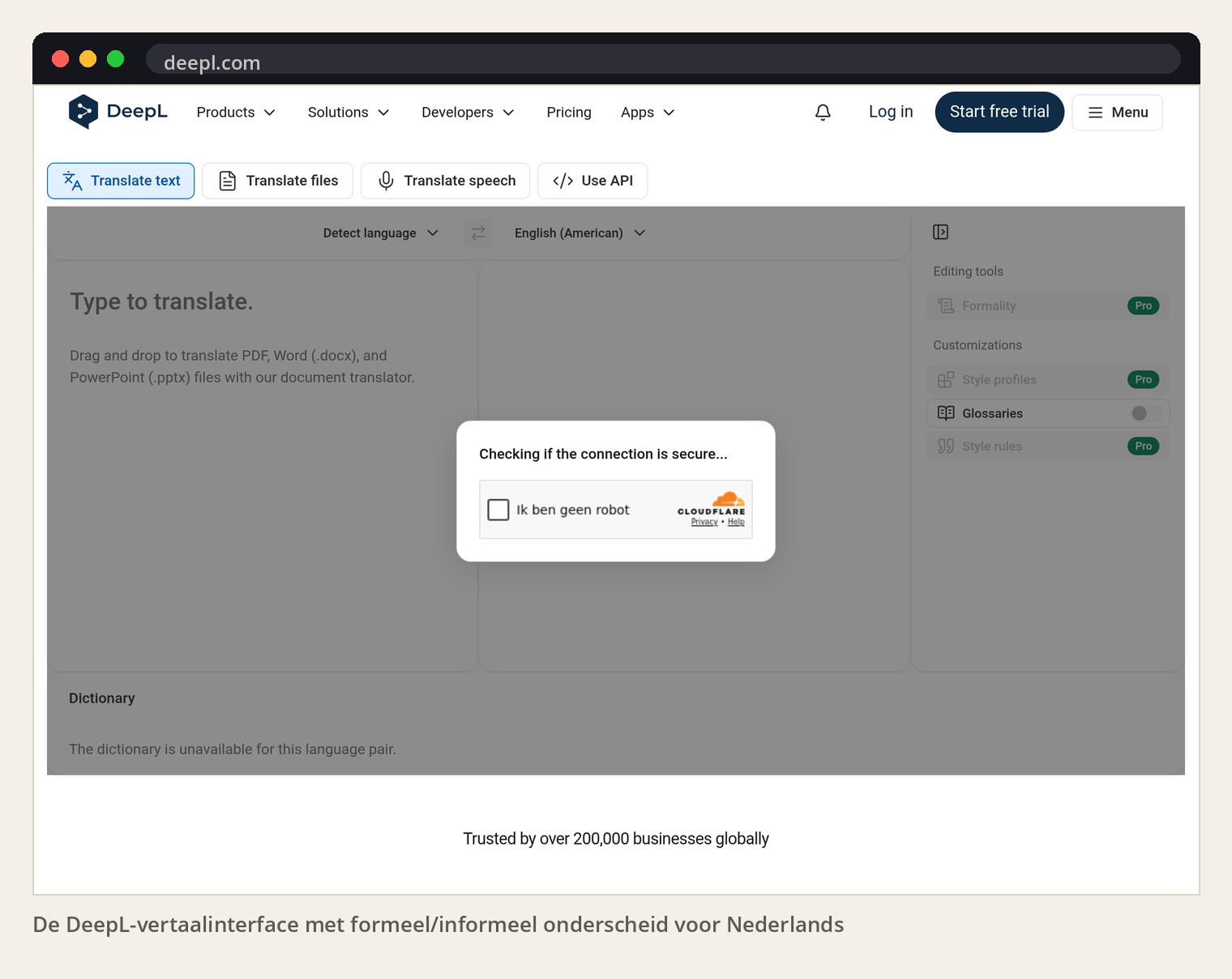Viewport: 1232px width, 979px height.
Task: Click the Pro badge next to Formality
Action: click(1143, 306)
